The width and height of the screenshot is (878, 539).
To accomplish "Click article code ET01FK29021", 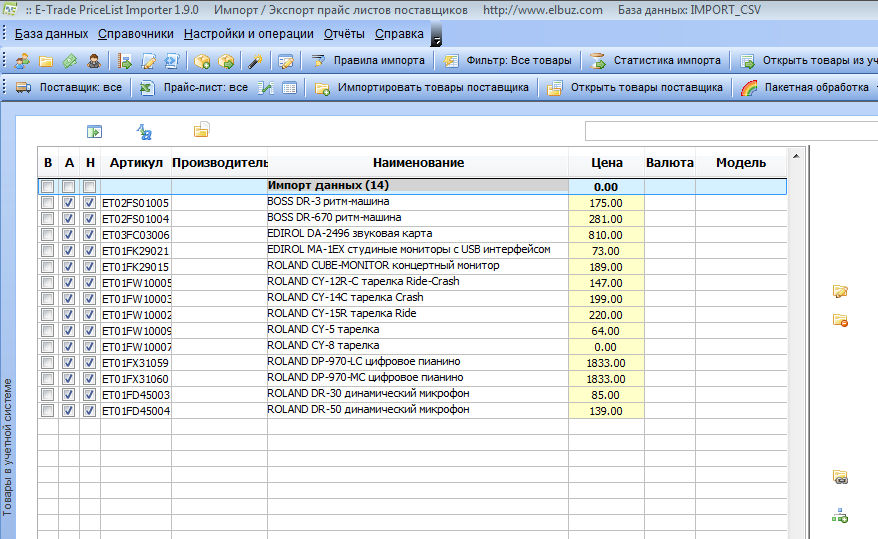I will tap(136, 251).
